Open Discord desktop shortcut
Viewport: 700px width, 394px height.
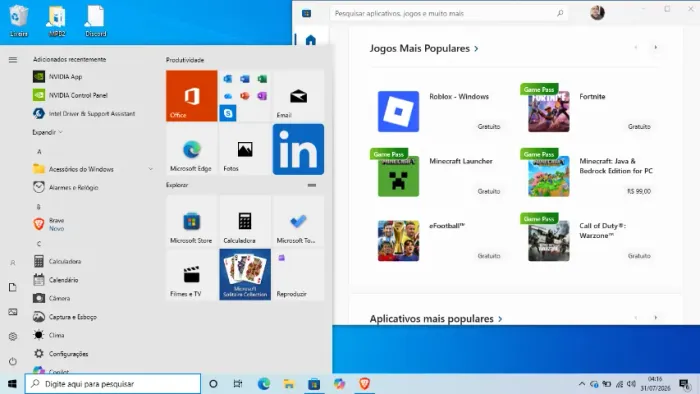click(x=95, y=21)
